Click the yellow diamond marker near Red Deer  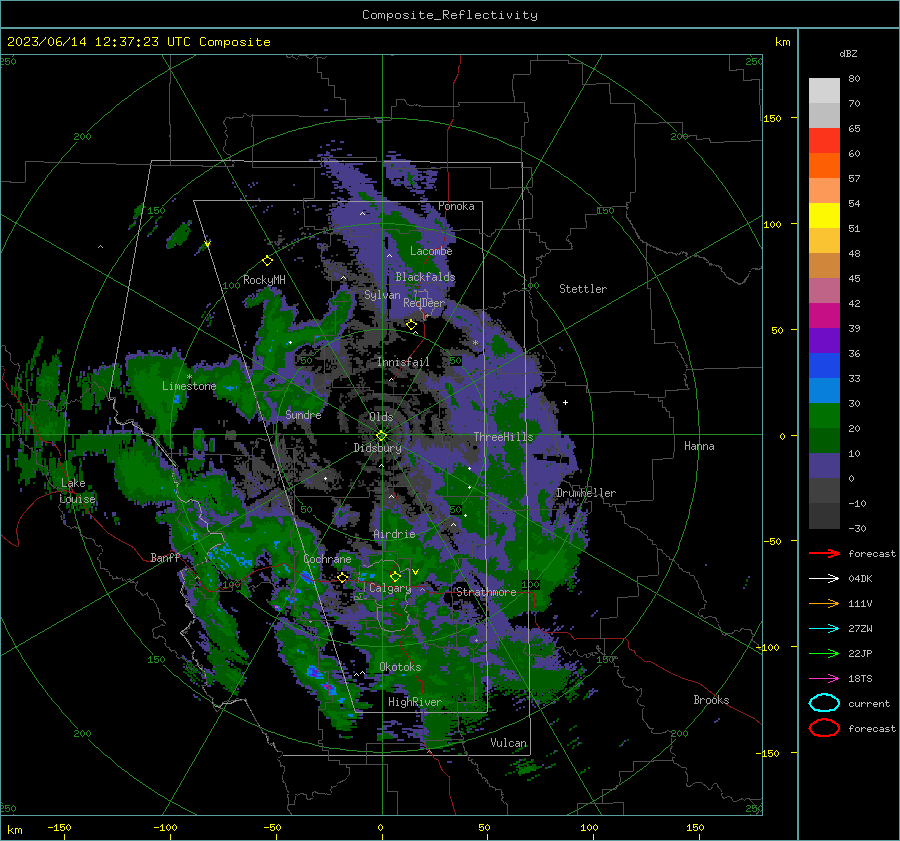(411, 325)
